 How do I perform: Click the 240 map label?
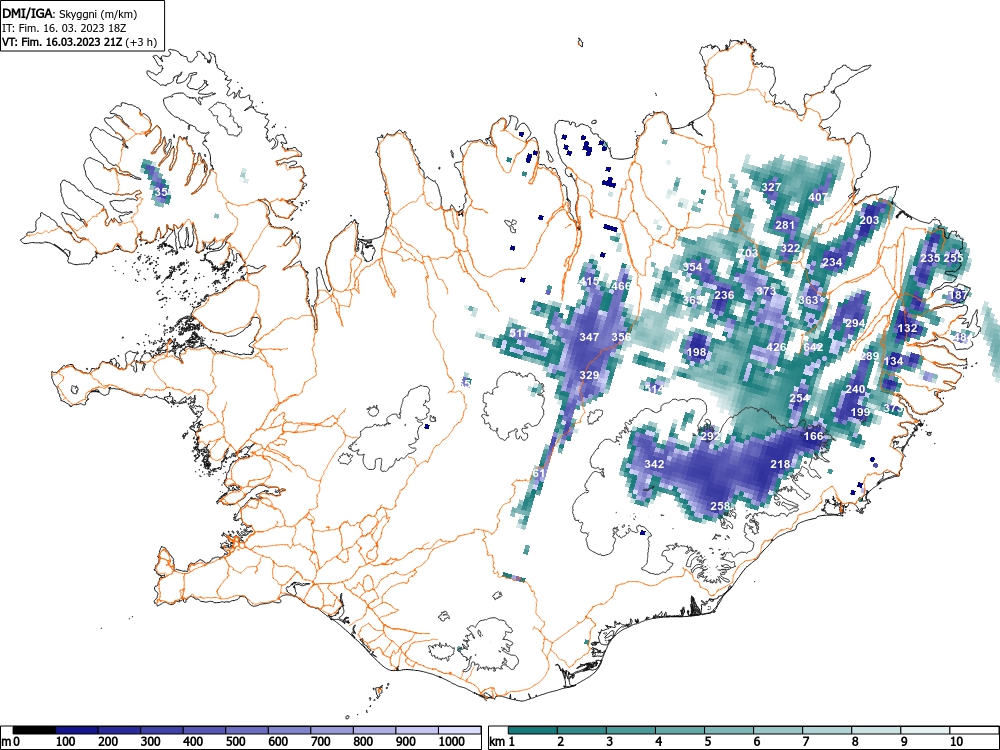[855, 389]
